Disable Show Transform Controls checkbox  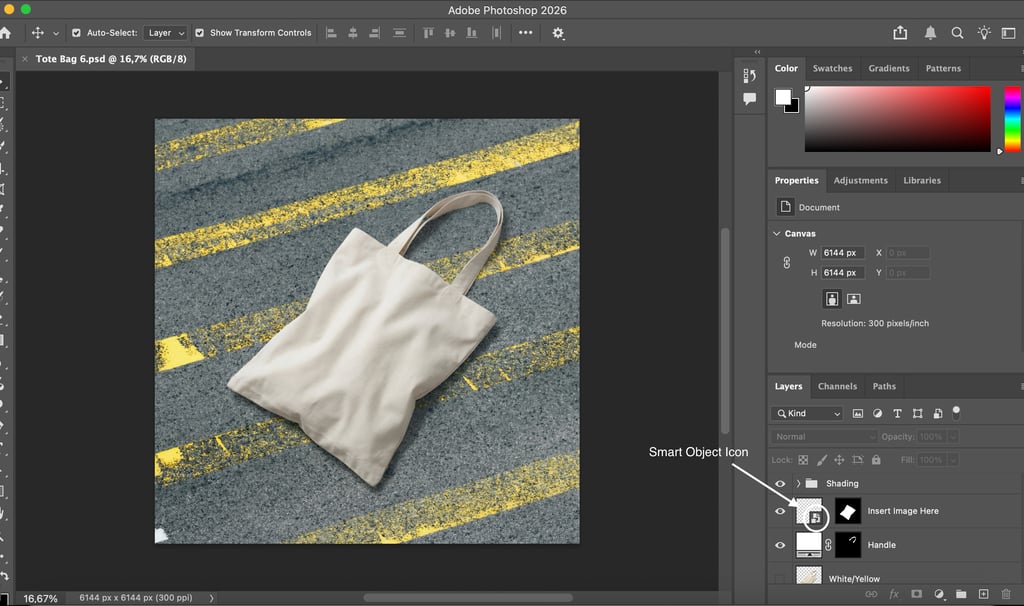click(199, 33)
